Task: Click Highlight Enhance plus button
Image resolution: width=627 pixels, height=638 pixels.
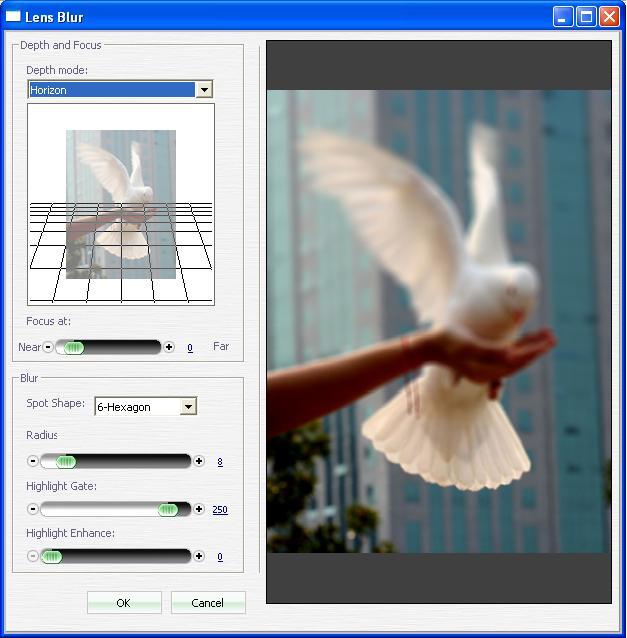Action: 199,556
